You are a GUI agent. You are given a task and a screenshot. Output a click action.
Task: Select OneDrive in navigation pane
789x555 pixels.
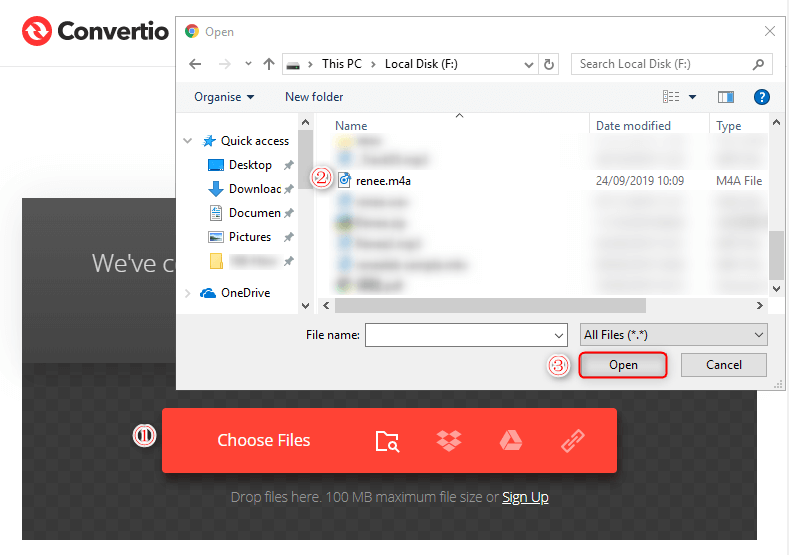pos(246,293)
